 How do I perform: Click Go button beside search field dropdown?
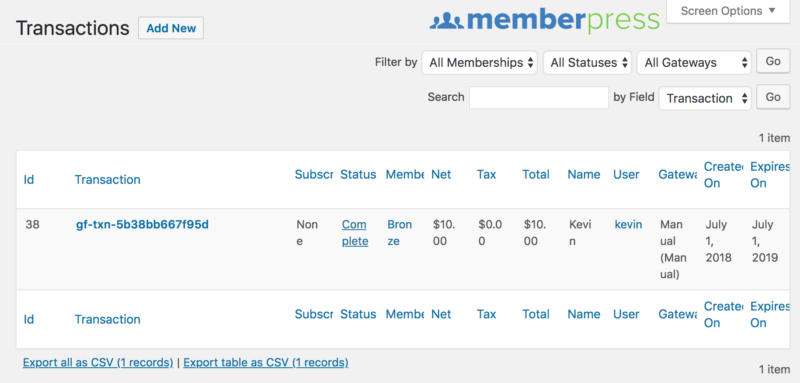pyautogui.click(x=773, y=97)
